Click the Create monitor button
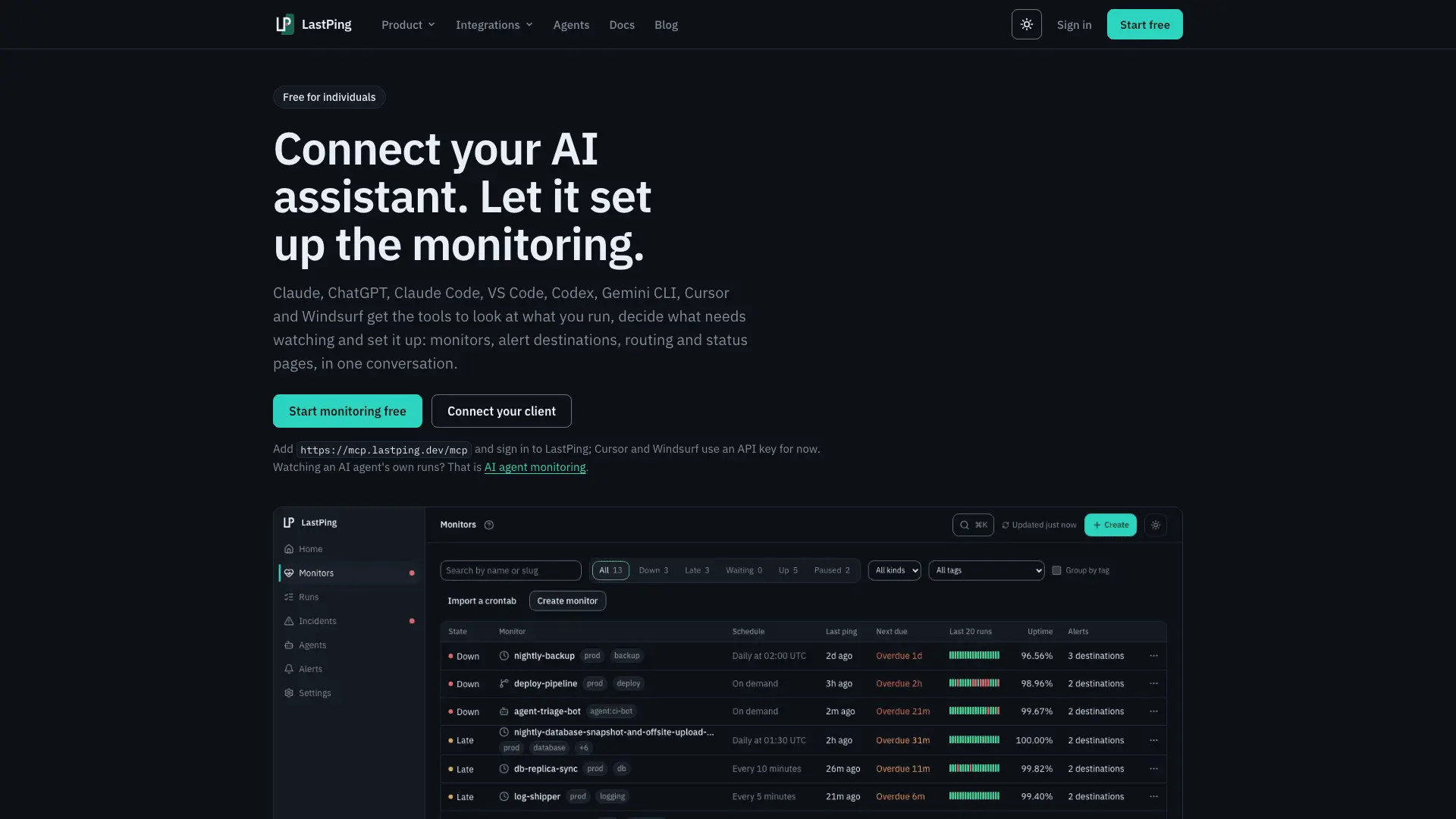Screen dimensions: 1456x819 [567, 601]
